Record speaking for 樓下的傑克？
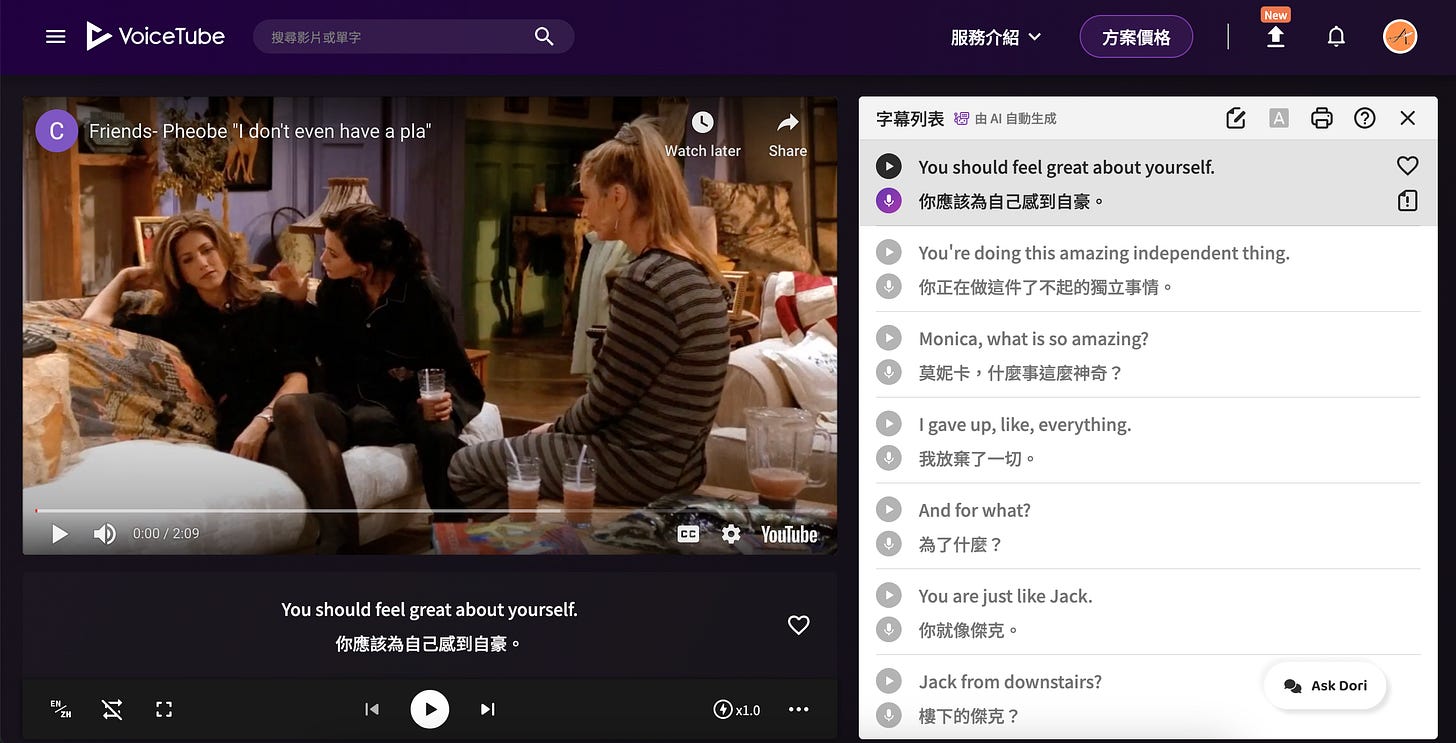The image size is (1456, 743). pos(888,716)
